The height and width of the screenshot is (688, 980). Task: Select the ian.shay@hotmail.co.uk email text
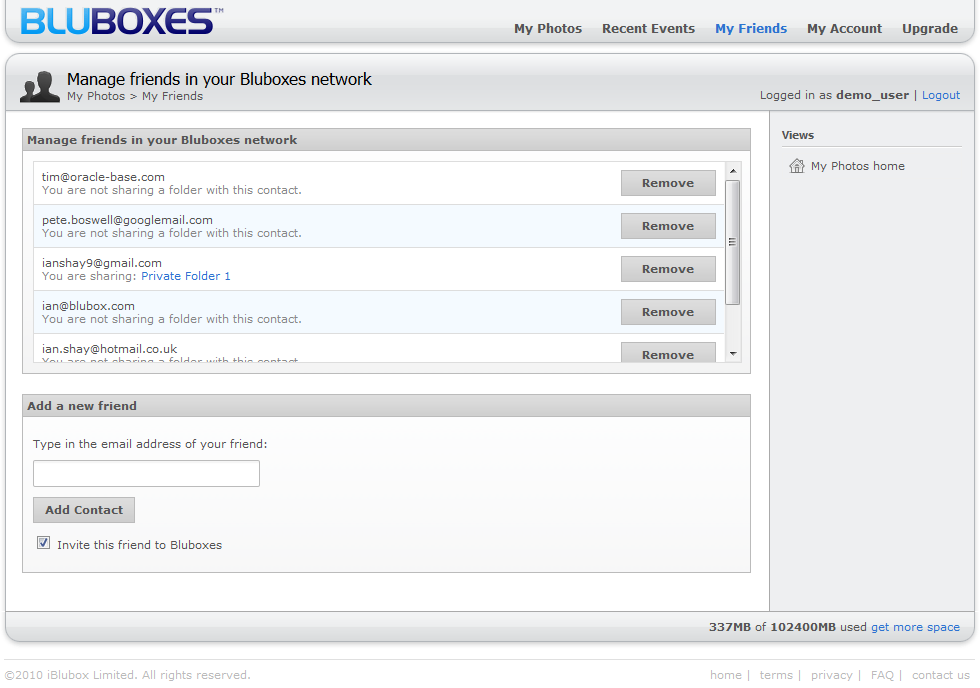pyautogui.click(x=109, y=349)
